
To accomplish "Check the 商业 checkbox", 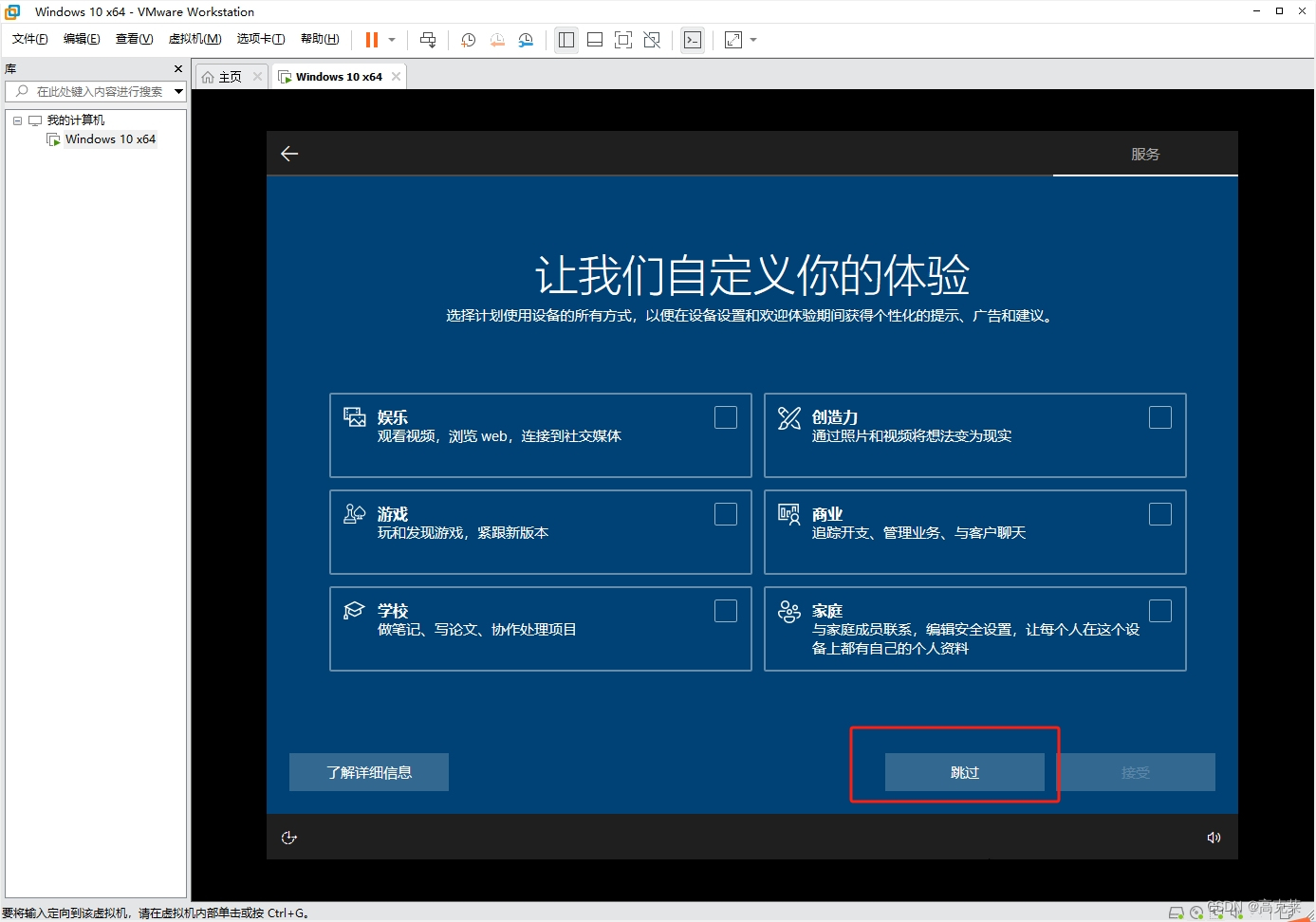I will (x=1160, y=514).
